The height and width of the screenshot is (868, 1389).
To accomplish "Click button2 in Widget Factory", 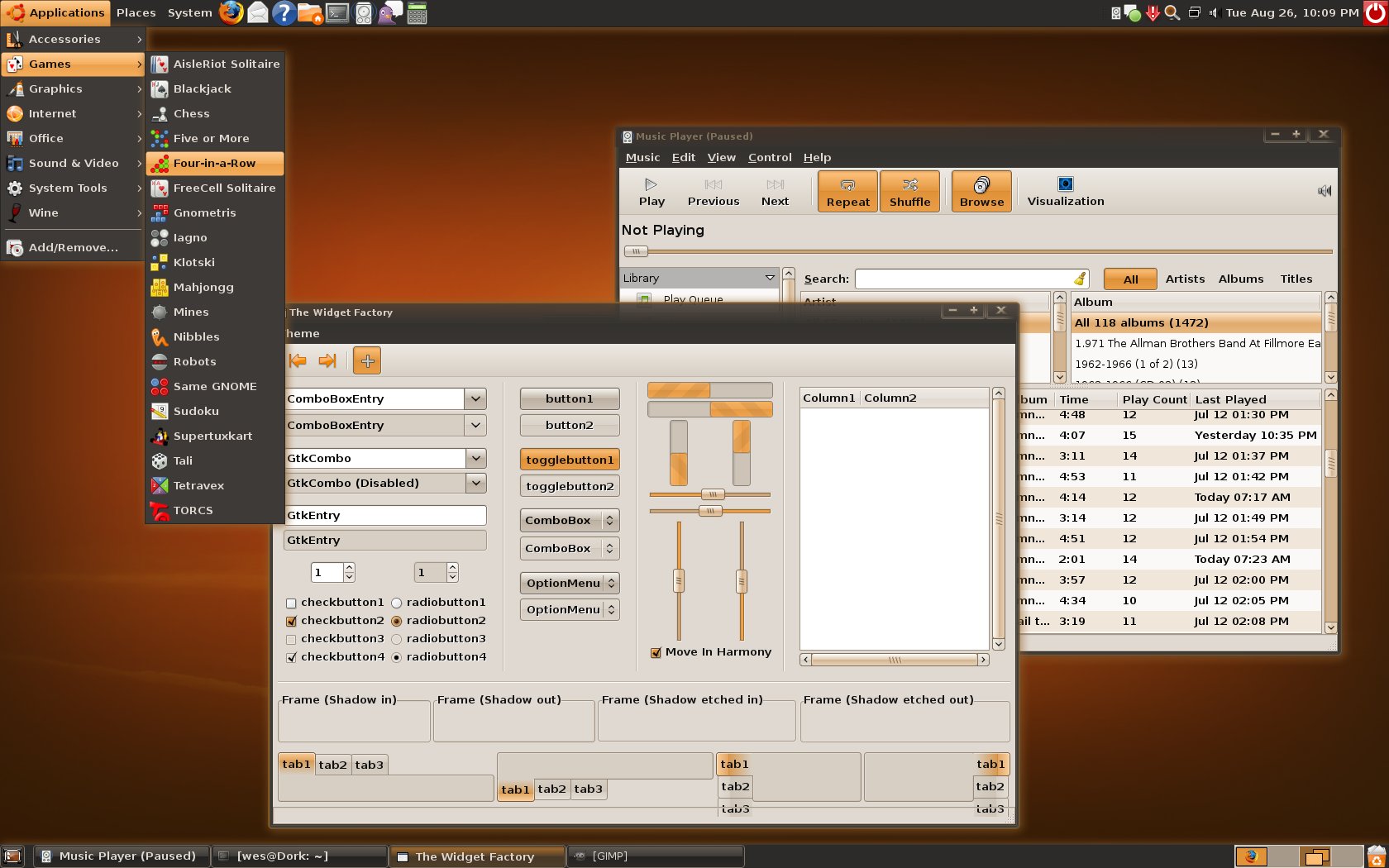I will pyautogui.click(x=570, y=425).
